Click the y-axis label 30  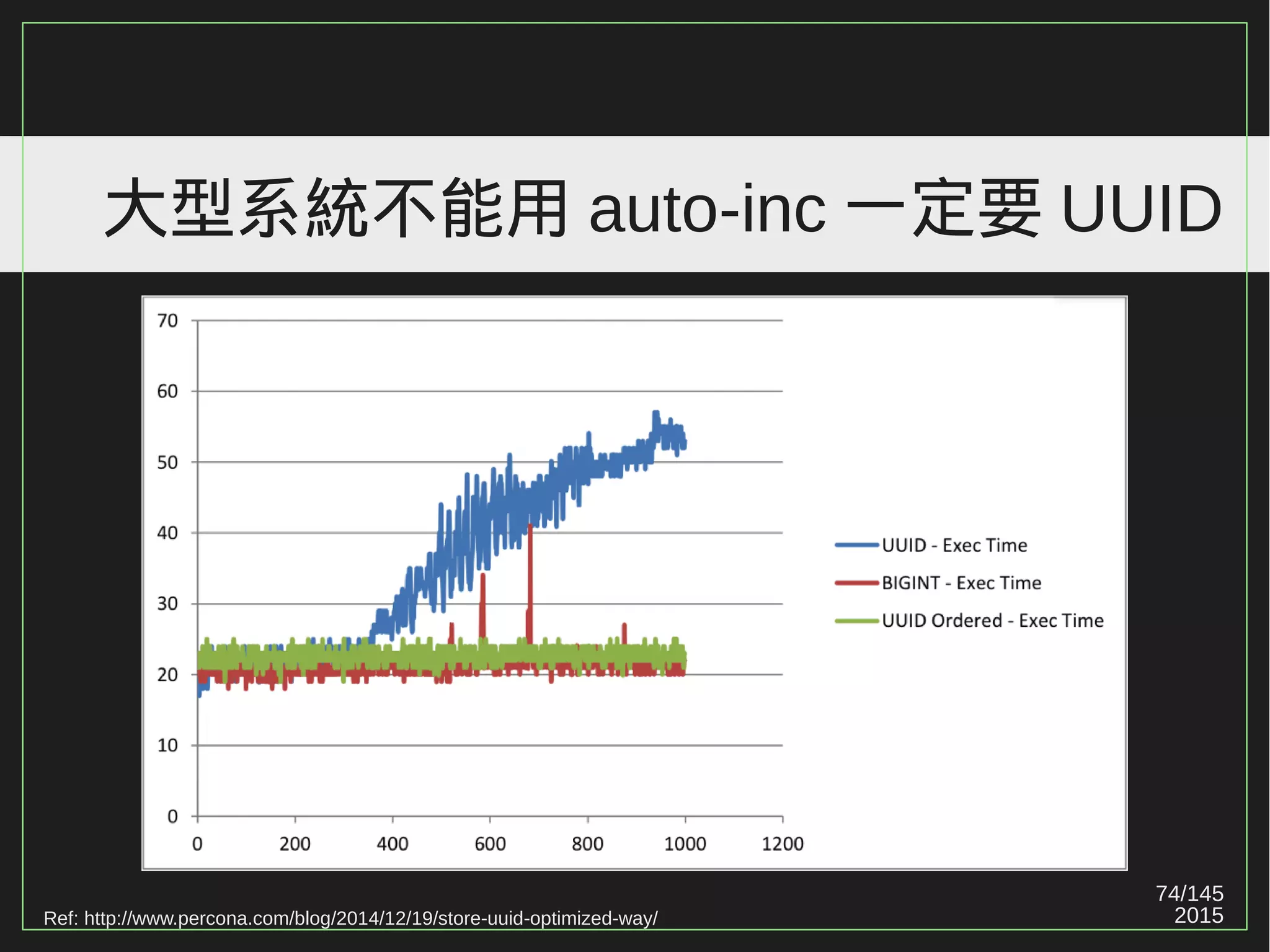pos(167,603)
